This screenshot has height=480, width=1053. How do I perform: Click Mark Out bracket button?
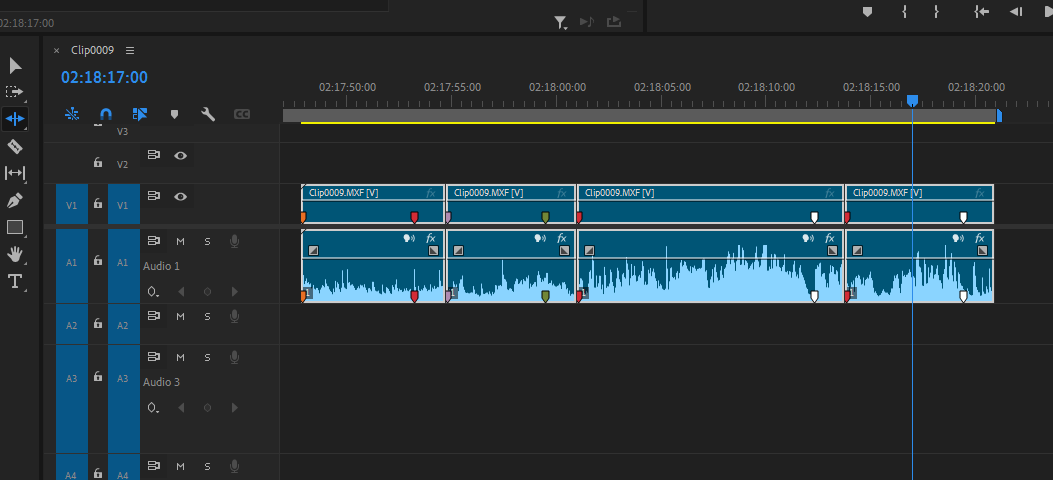(936, 11)
